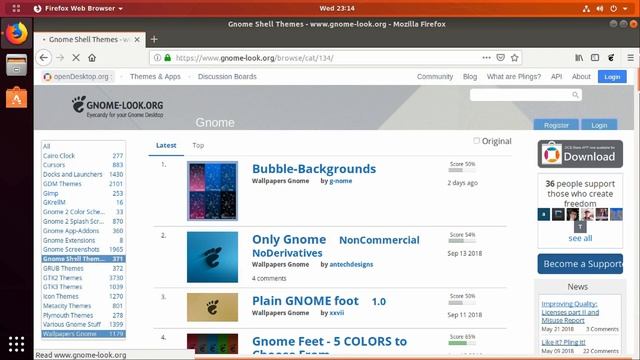Open the Blog menu item

(x=470, y=77)
